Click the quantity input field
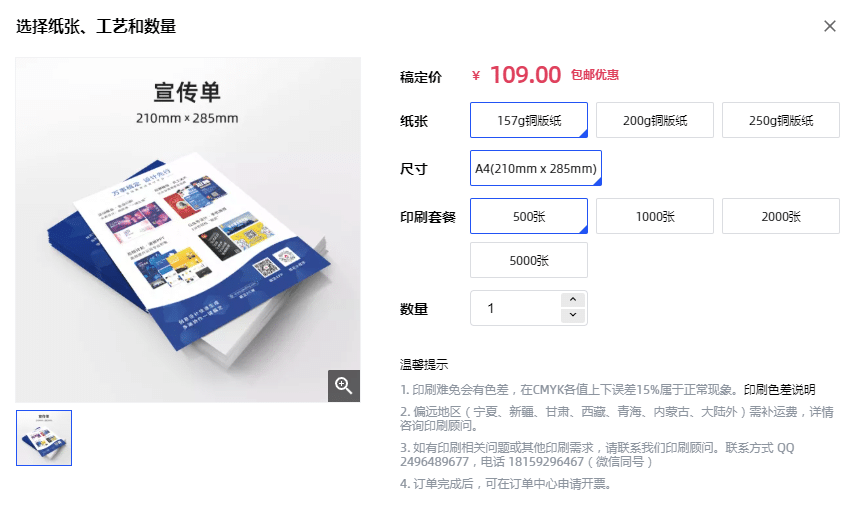The width and height of the screenshot is (859, 522). tap(515, 308)
